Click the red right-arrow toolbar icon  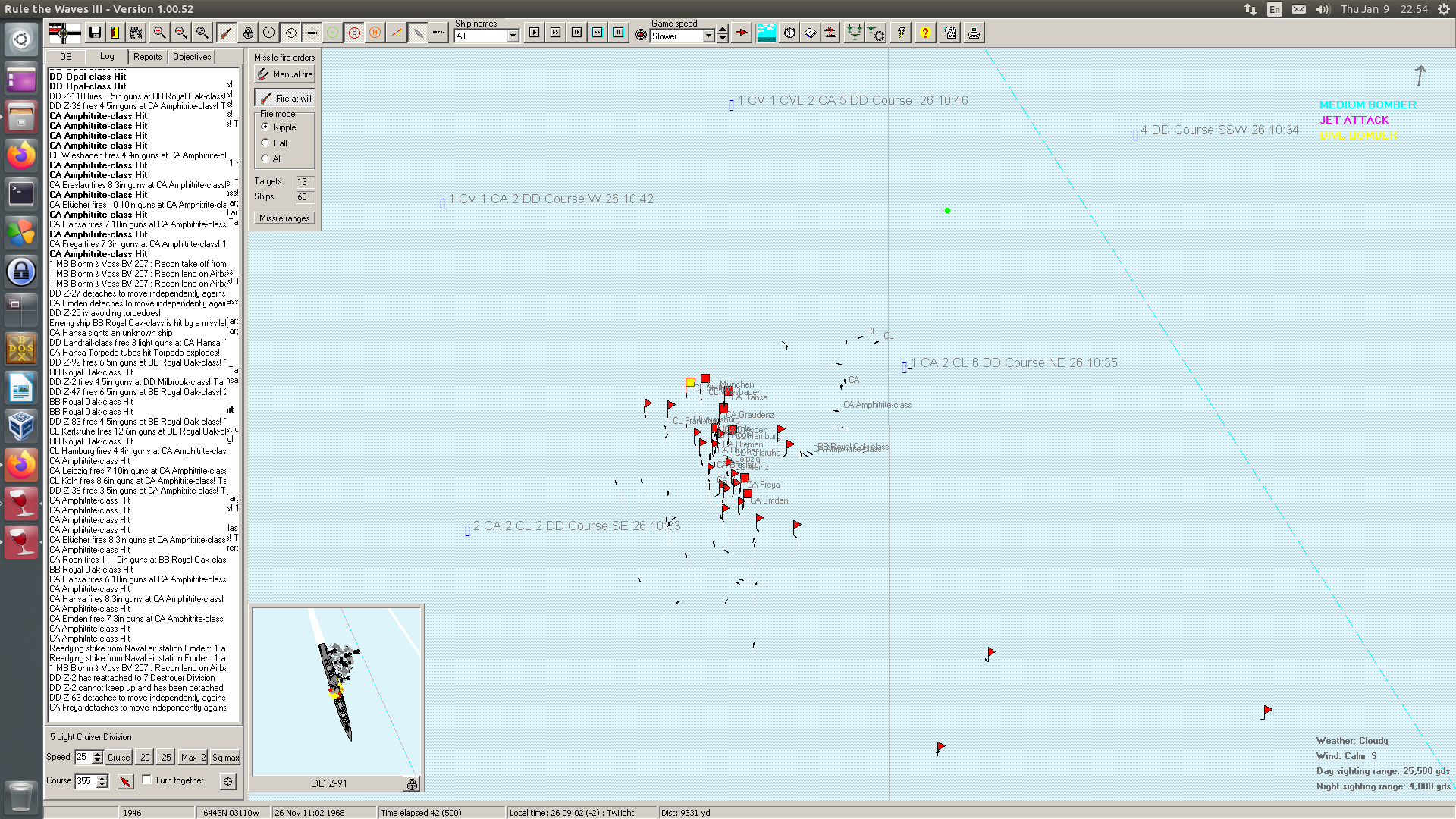[x=742, y=33]
